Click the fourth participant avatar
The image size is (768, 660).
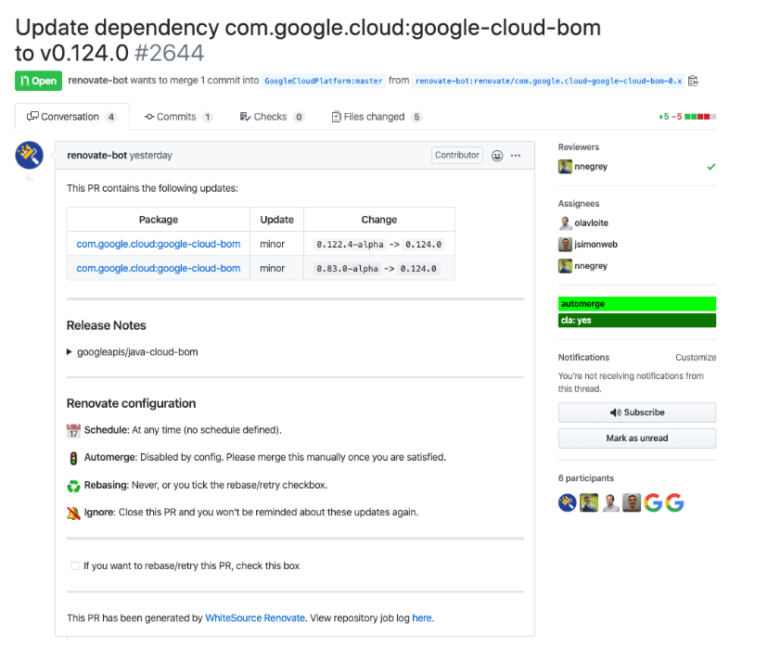click(632, 502)
